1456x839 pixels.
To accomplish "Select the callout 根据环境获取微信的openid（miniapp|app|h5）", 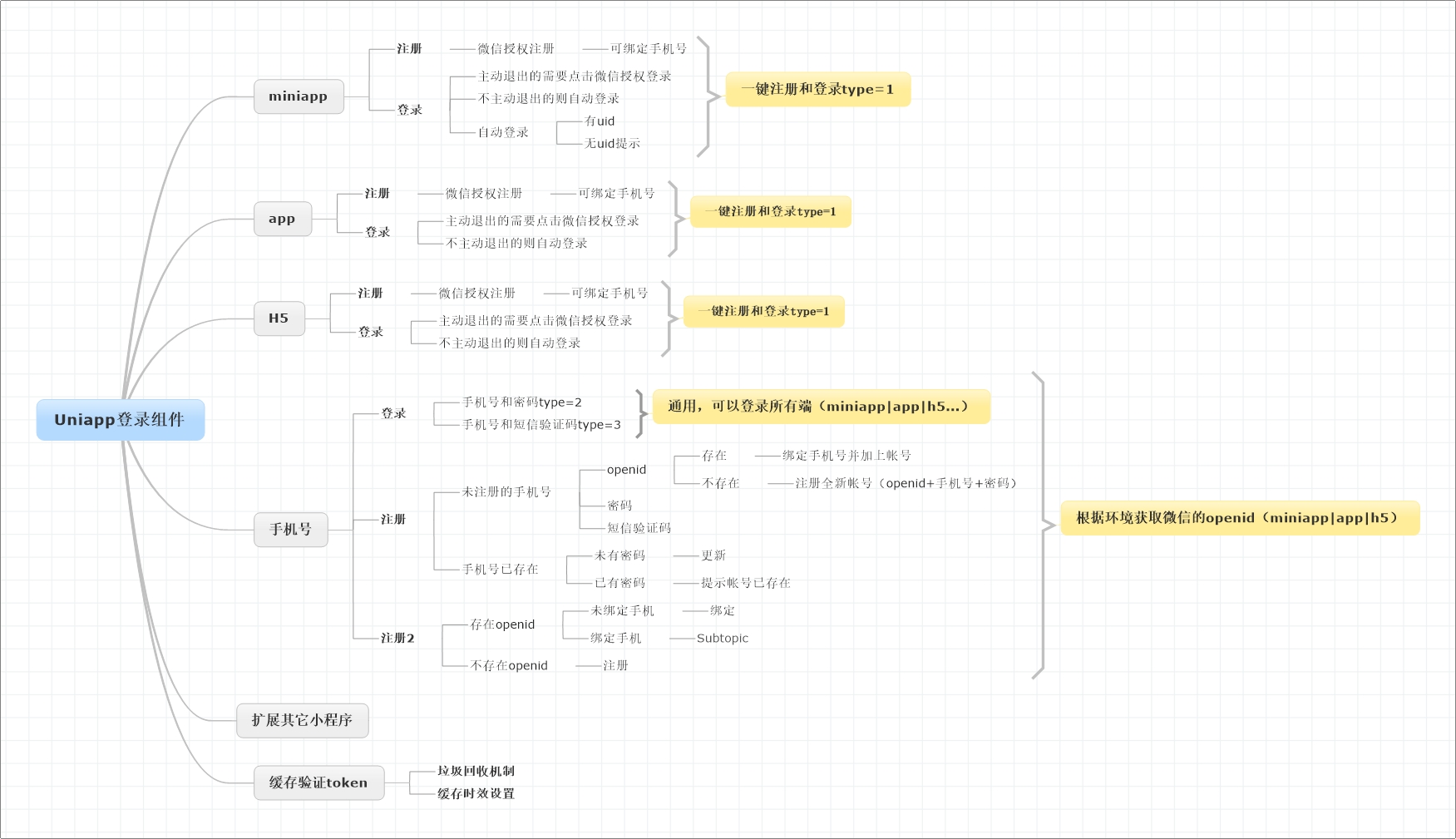I will tap(1240, 517).
